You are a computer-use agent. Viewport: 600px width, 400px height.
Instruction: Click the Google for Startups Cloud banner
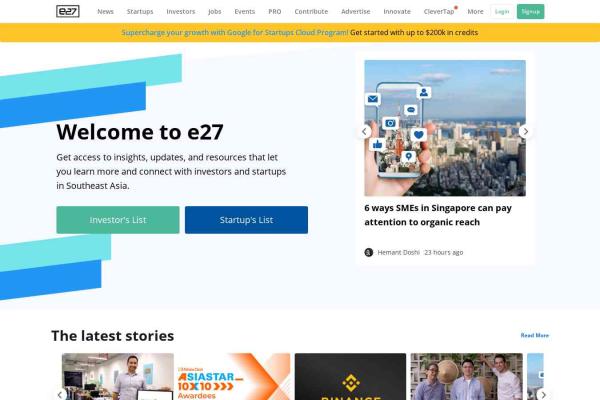click(300, 33)
